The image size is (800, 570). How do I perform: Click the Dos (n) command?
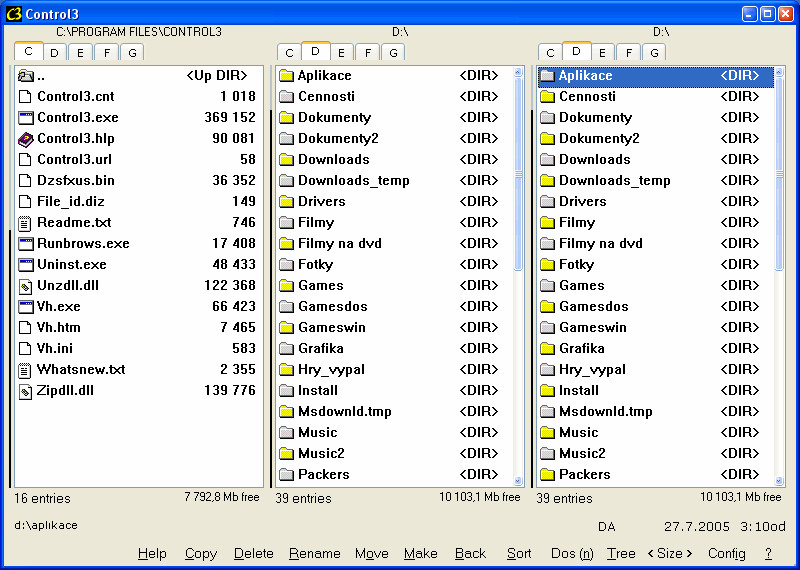[572, 554]
